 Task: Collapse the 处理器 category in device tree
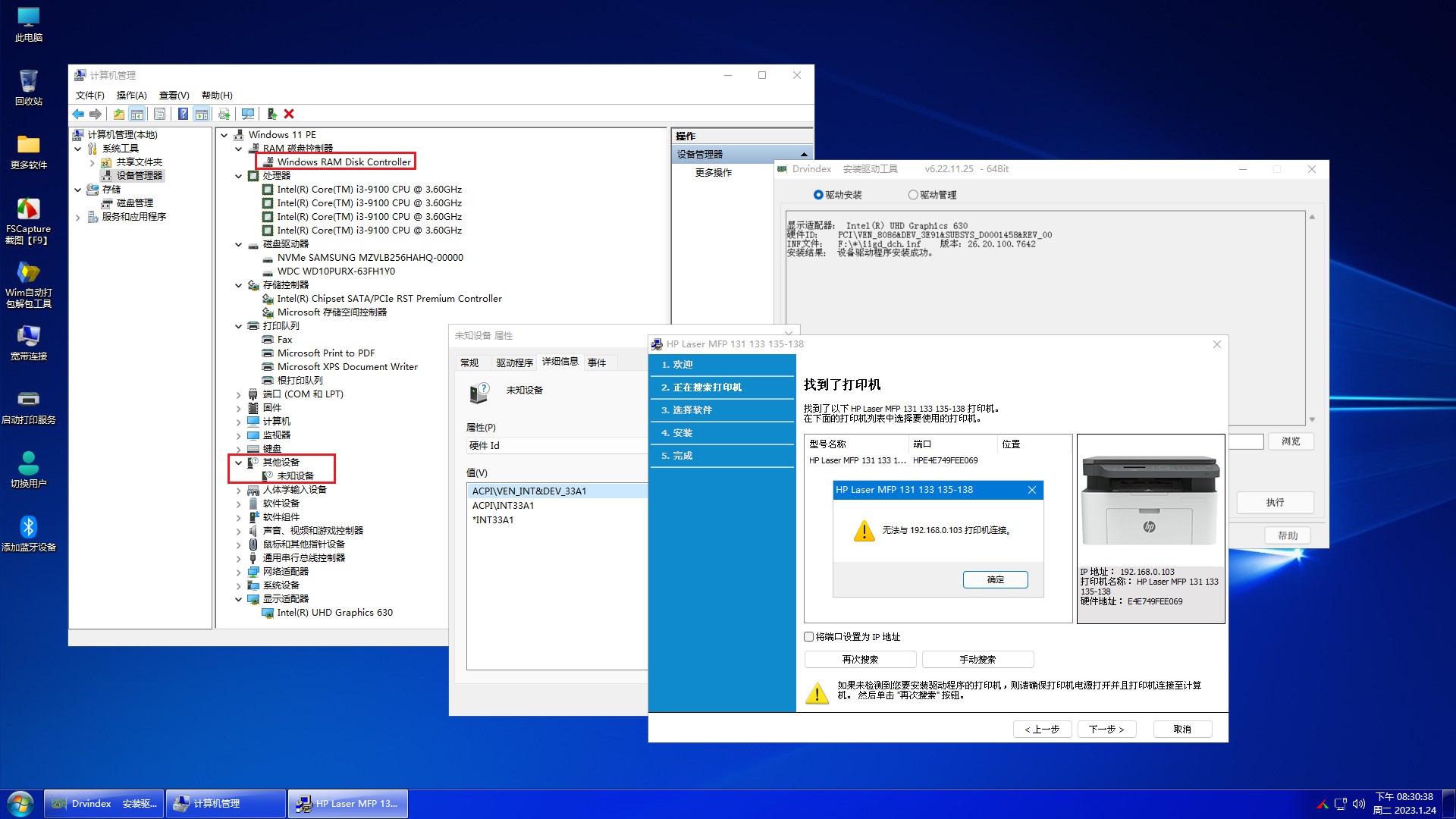239,176
